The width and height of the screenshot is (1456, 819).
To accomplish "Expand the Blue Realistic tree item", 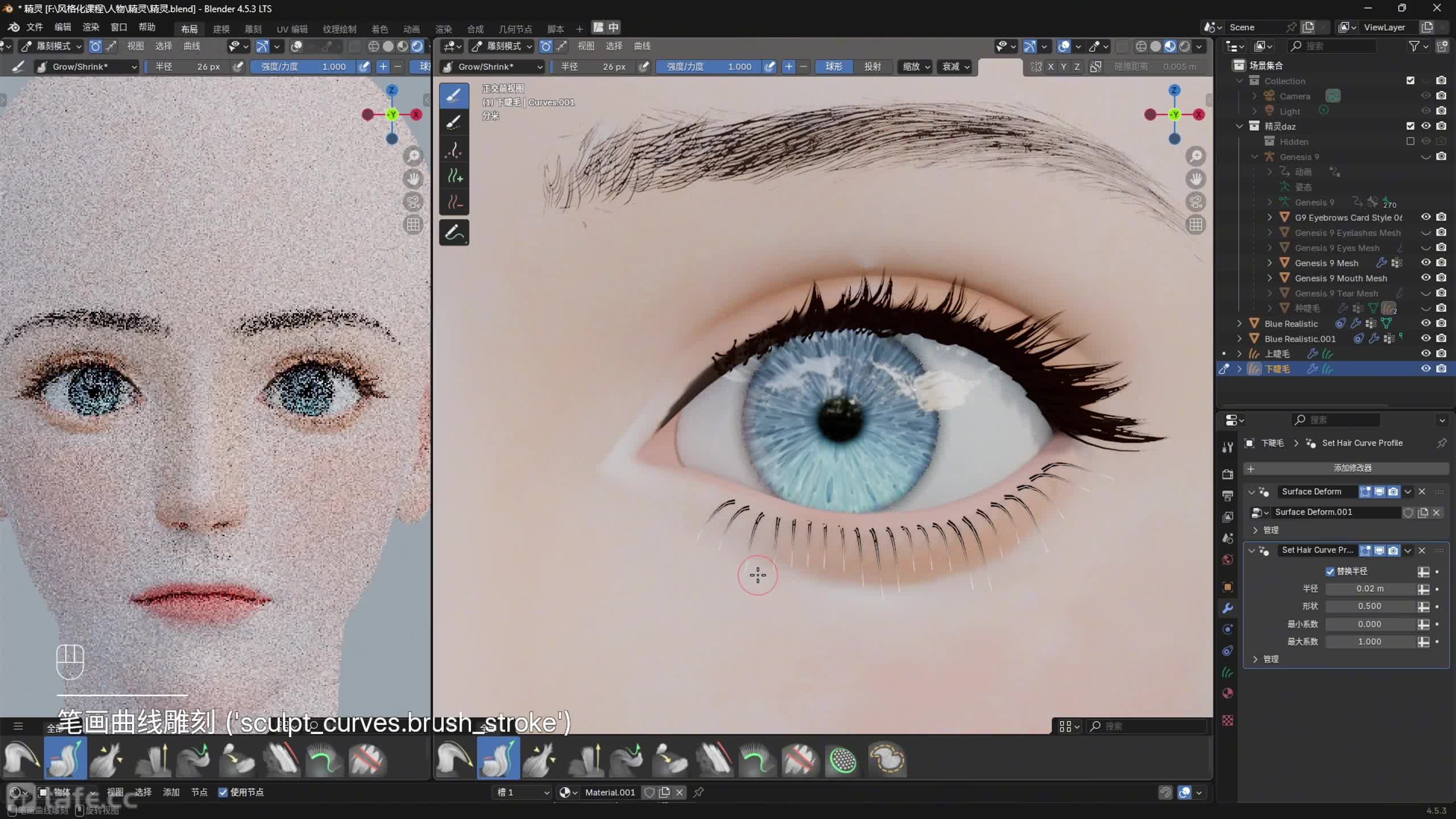I will [x=1239, y=324].
